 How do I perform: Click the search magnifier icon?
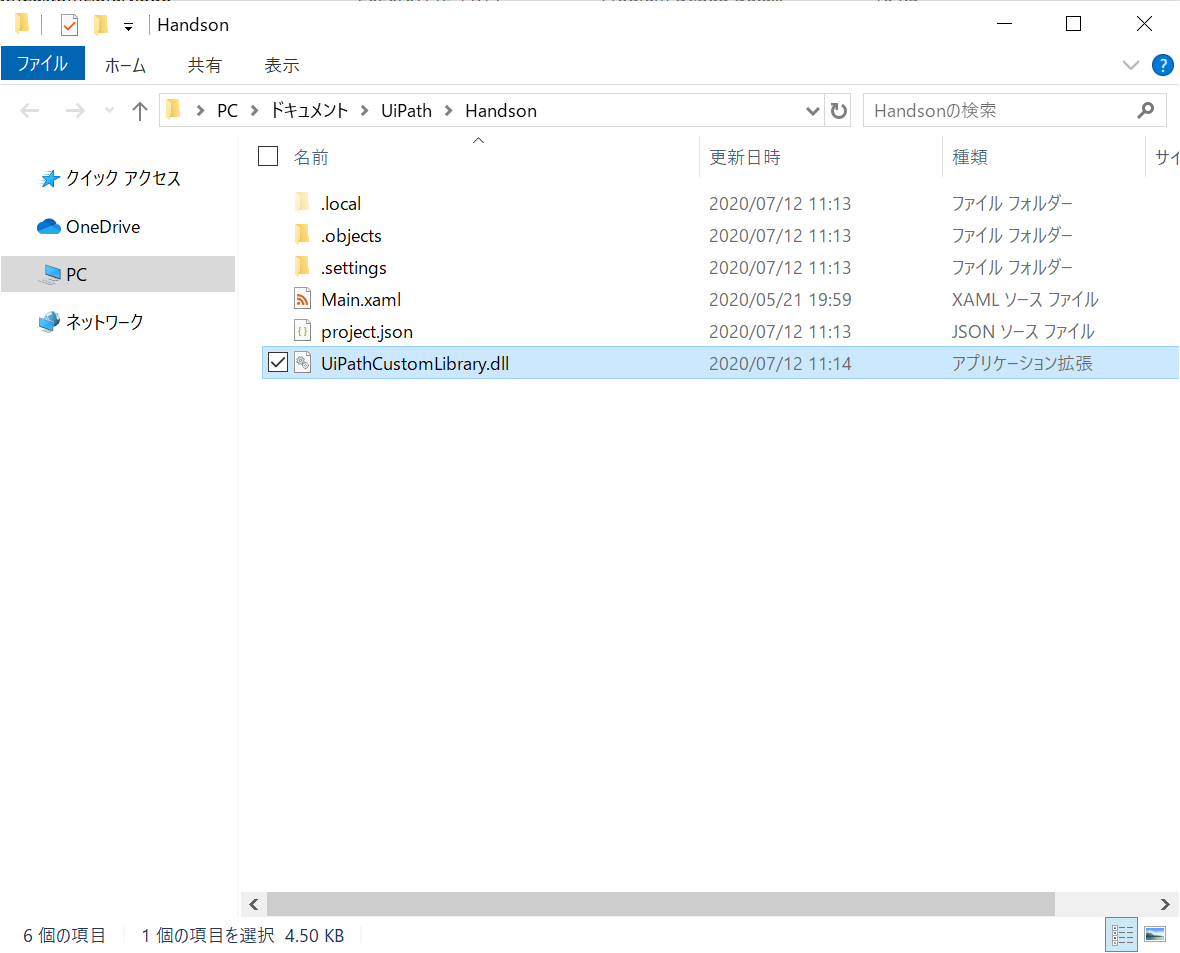tap(1146, 111)
